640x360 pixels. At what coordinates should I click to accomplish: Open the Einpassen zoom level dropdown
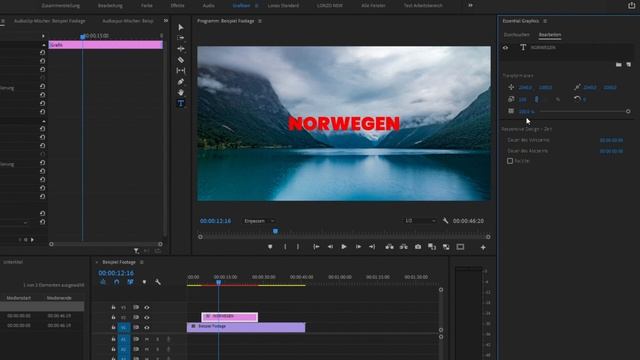(x=259, y=221)
